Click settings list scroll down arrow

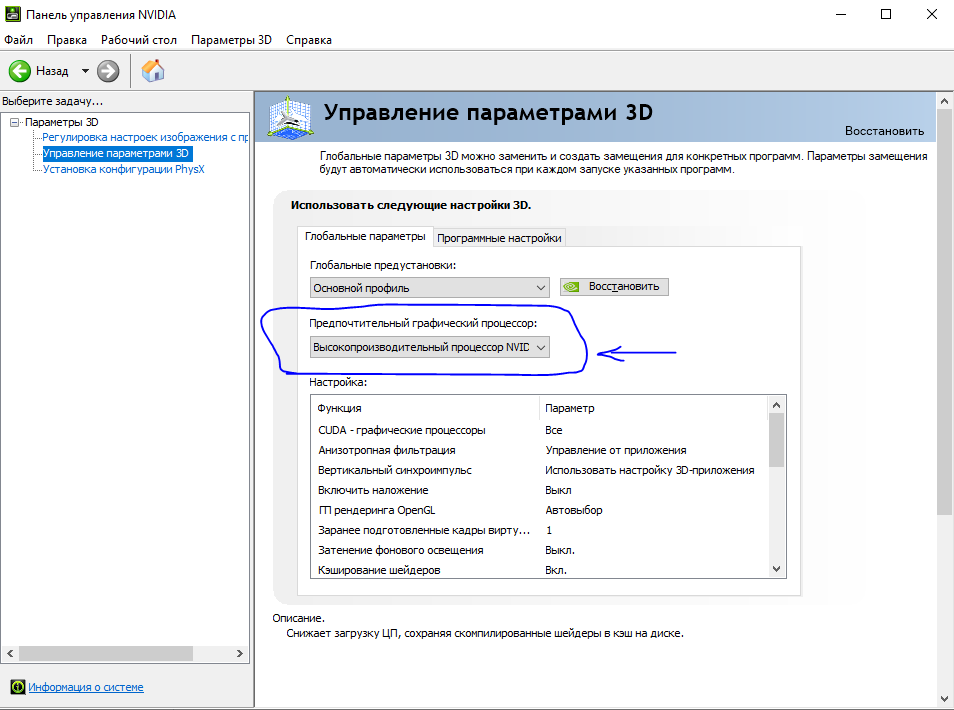point(776,569)
